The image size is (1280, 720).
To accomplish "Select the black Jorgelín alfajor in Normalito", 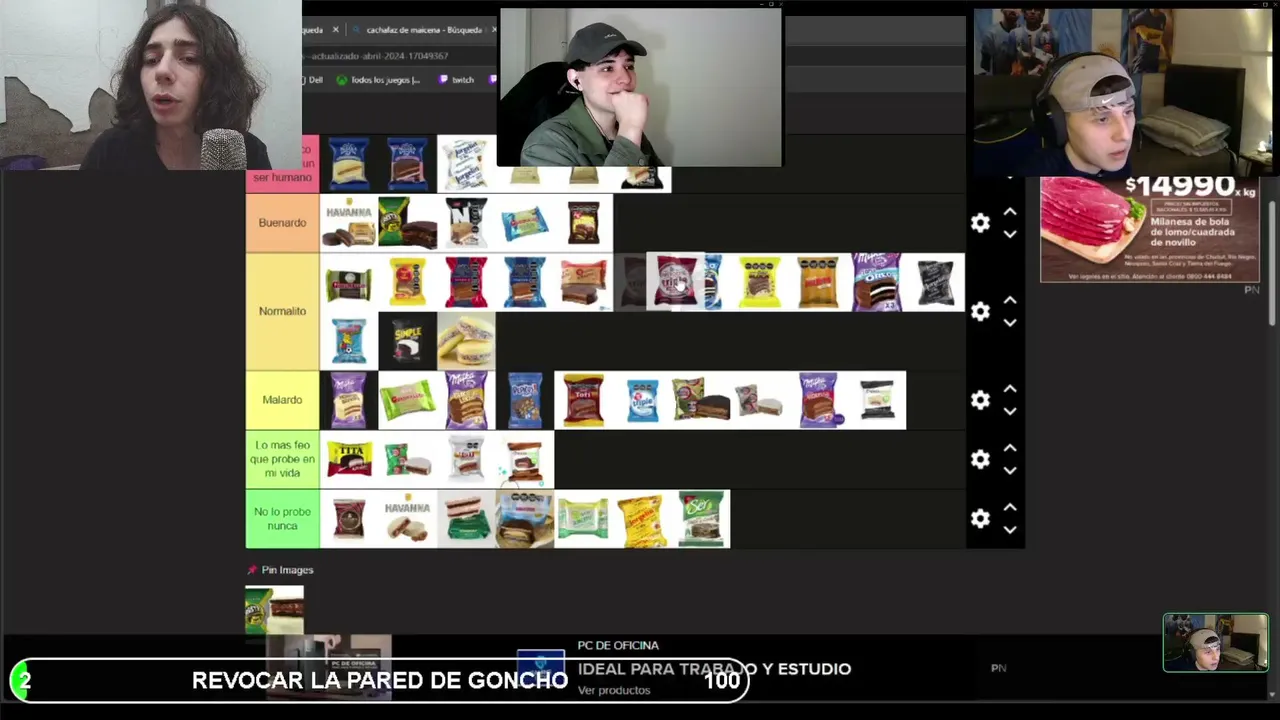I will pyautogui.click(x=936, y=282).
